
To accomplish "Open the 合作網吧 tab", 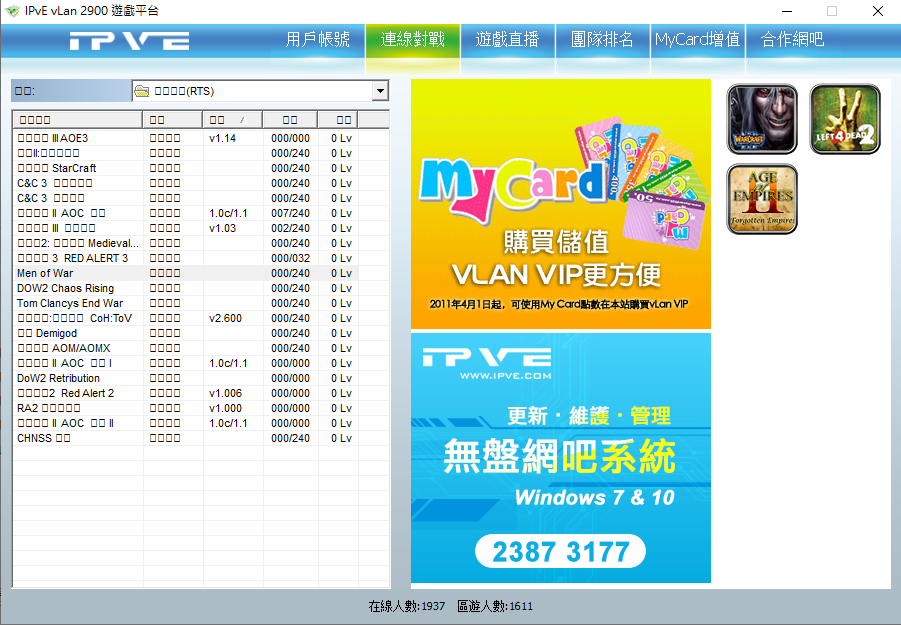I will coord(792,40).
